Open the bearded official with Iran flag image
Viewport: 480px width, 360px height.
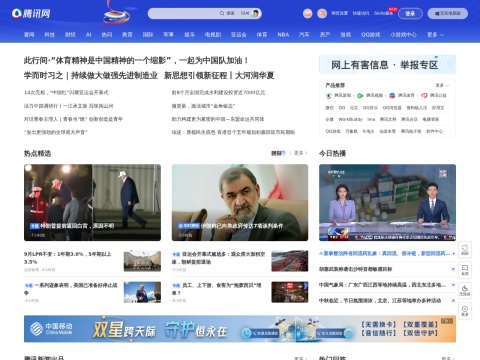(240, 202)
